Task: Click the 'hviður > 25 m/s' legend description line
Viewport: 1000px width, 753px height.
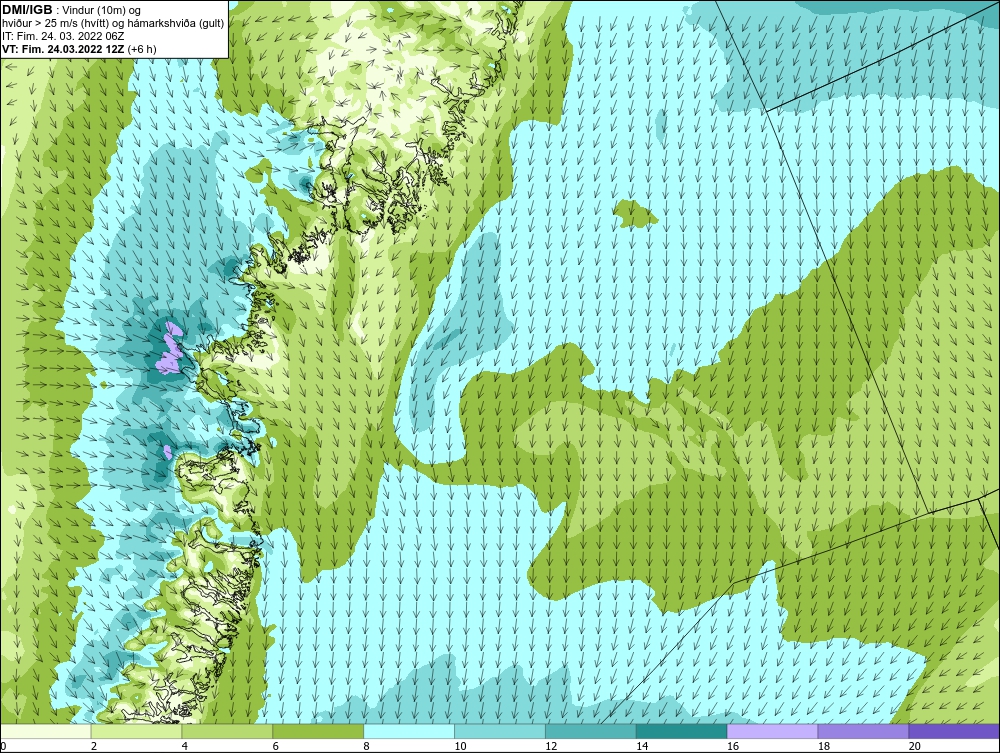Action: (x=113, y=23)
